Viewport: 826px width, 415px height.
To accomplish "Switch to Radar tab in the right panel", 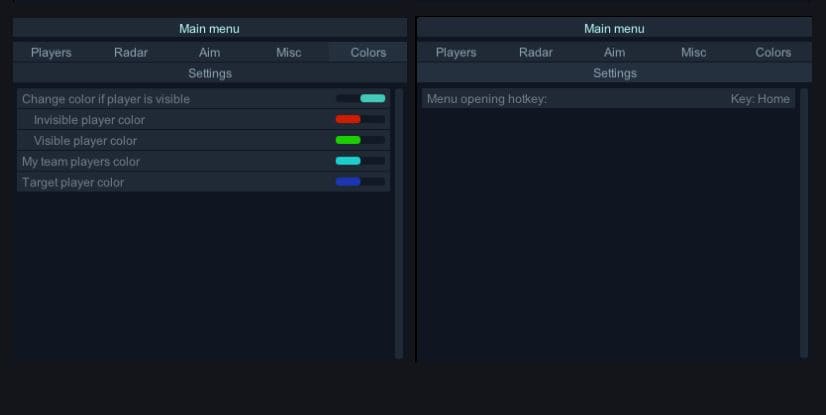I will [536, 53].
